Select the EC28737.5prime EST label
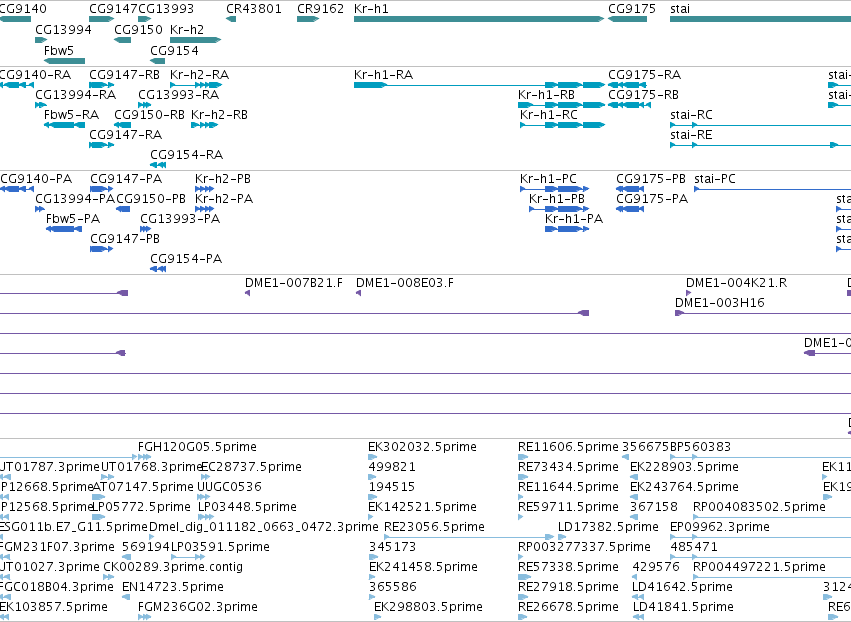Screen dimensions: 851x622 click(x=251, y=467)
